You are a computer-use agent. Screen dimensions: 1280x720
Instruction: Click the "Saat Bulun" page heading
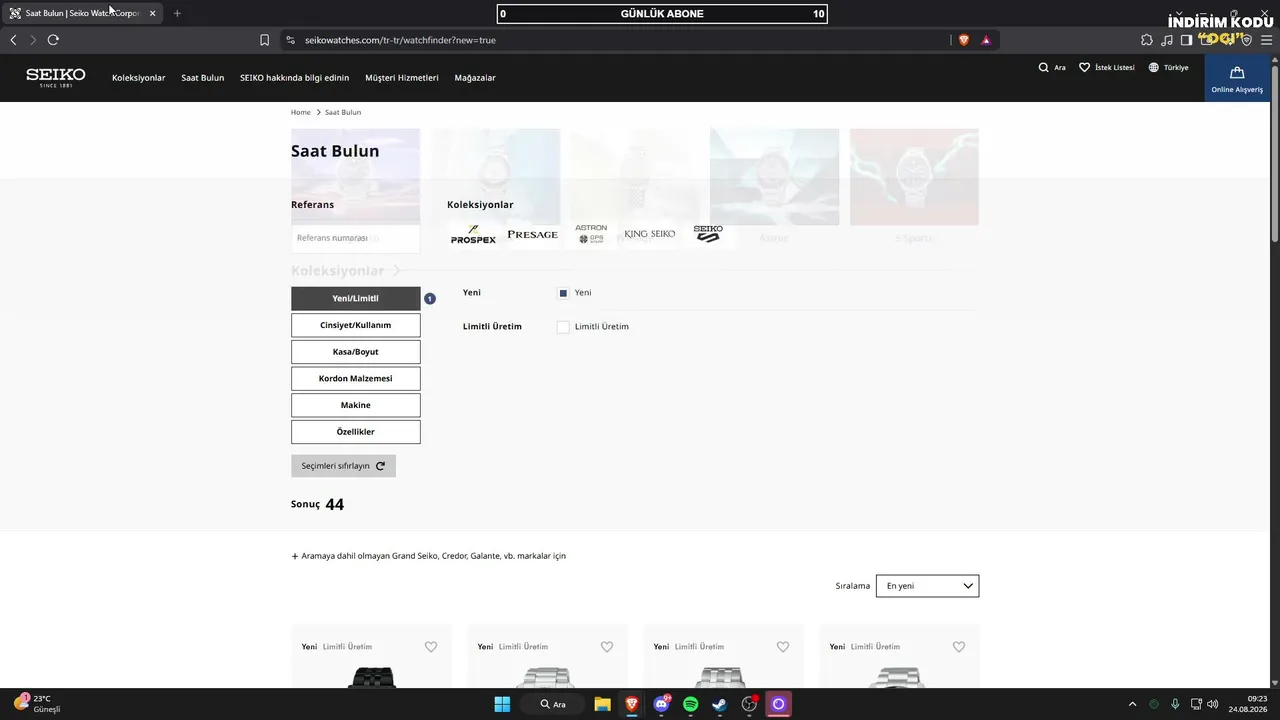click(335, 151)
